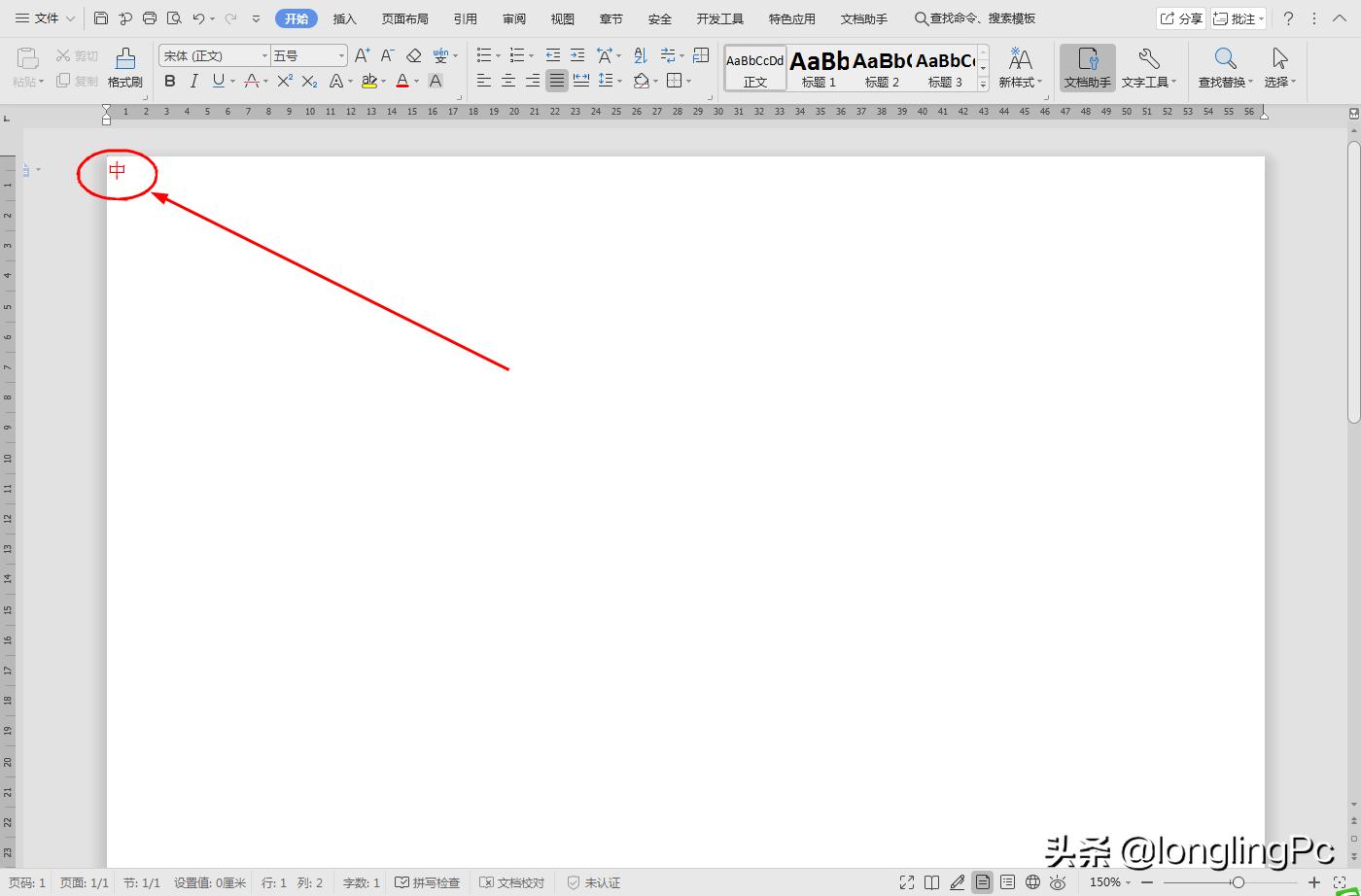1361x896 pixels.
Task: Switch to web layout view globe icon
Action: point(1032,882)
